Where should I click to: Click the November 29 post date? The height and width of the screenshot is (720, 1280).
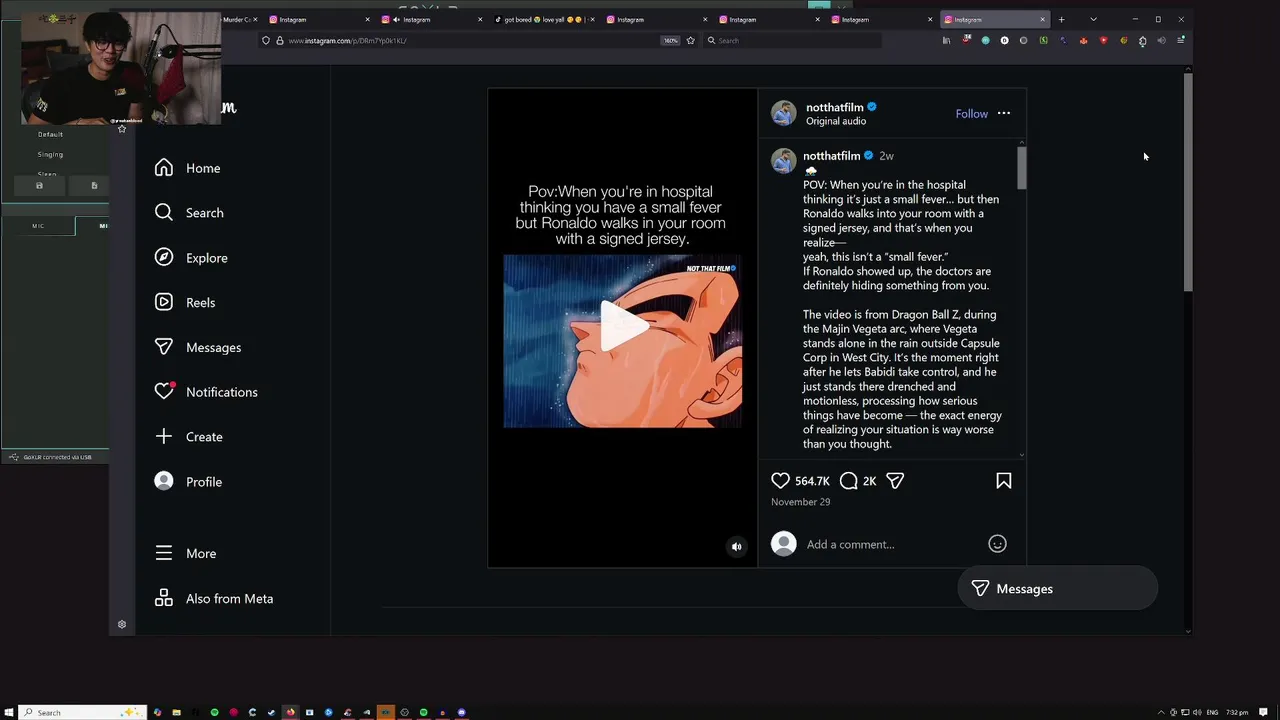[800, 502]
